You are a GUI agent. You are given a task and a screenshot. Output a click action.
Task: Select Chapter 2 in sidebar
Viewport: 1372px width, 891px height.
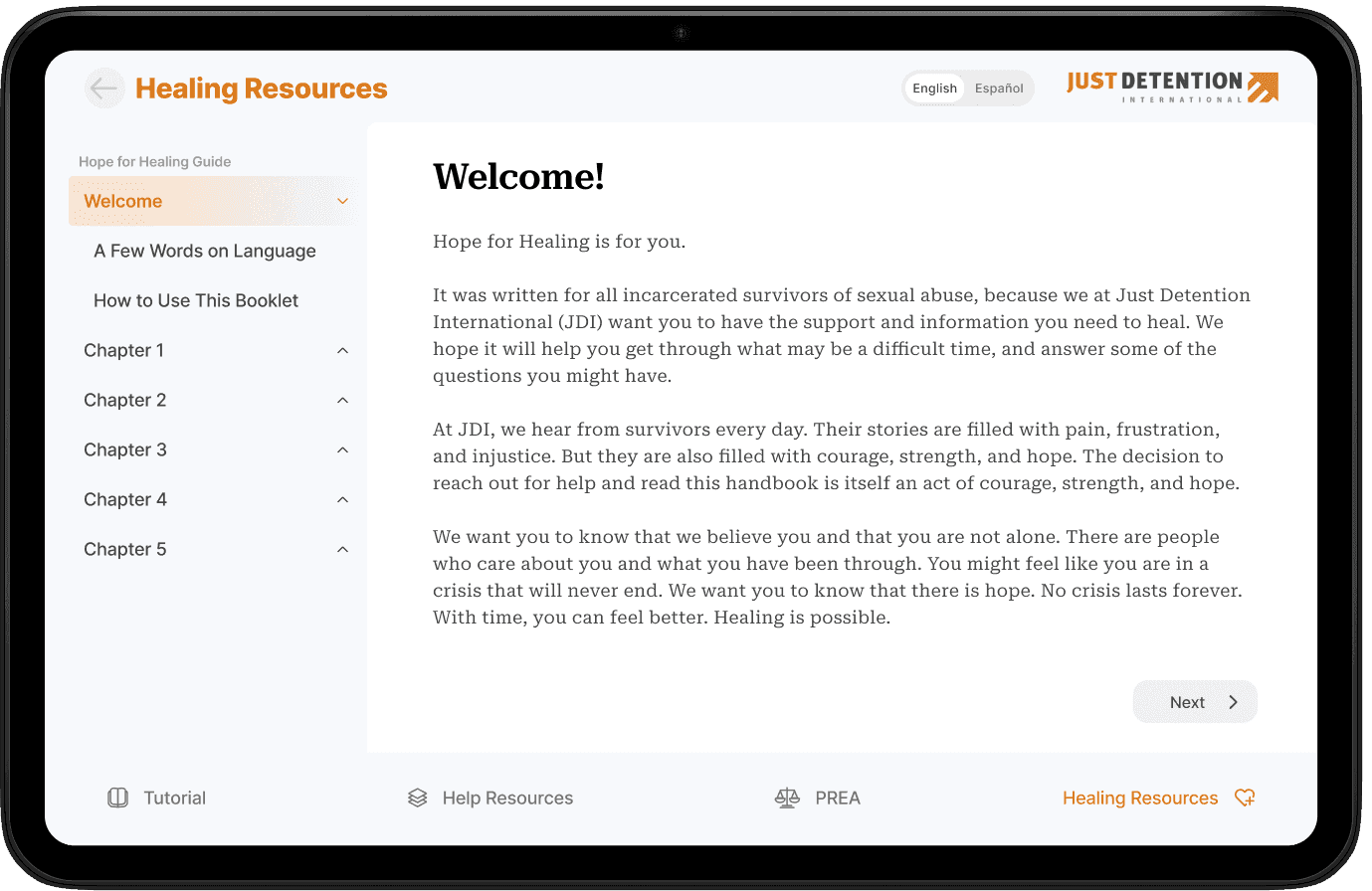(x=213, y=400)
